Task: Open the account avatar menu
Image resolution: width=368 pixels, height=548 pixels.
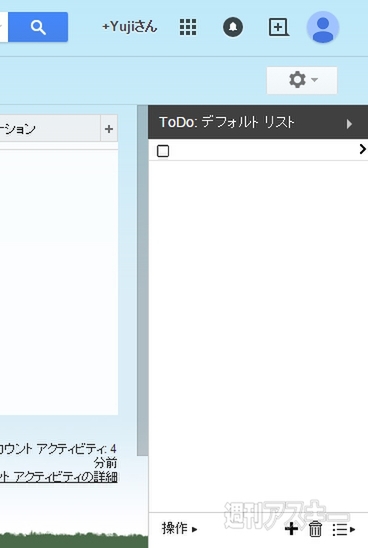Action: point(323,27)
